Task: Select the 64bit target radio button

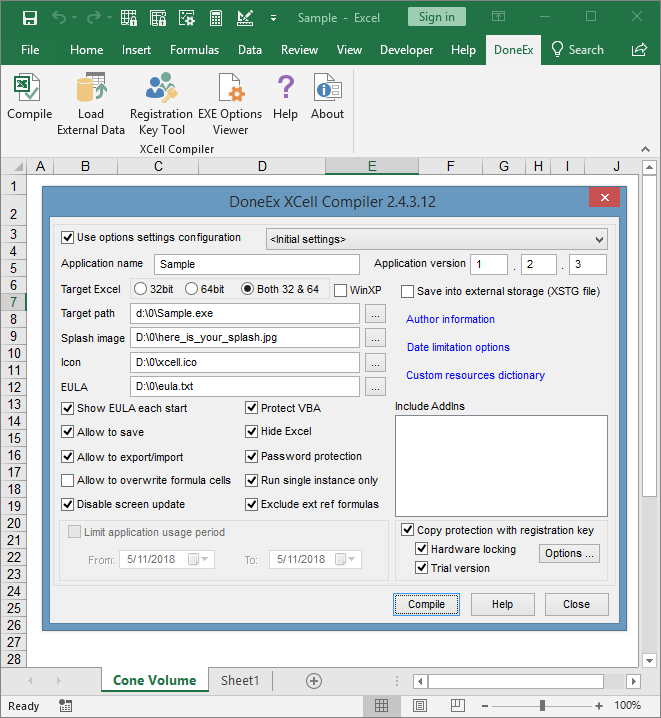Action: (x=191, y=289)
